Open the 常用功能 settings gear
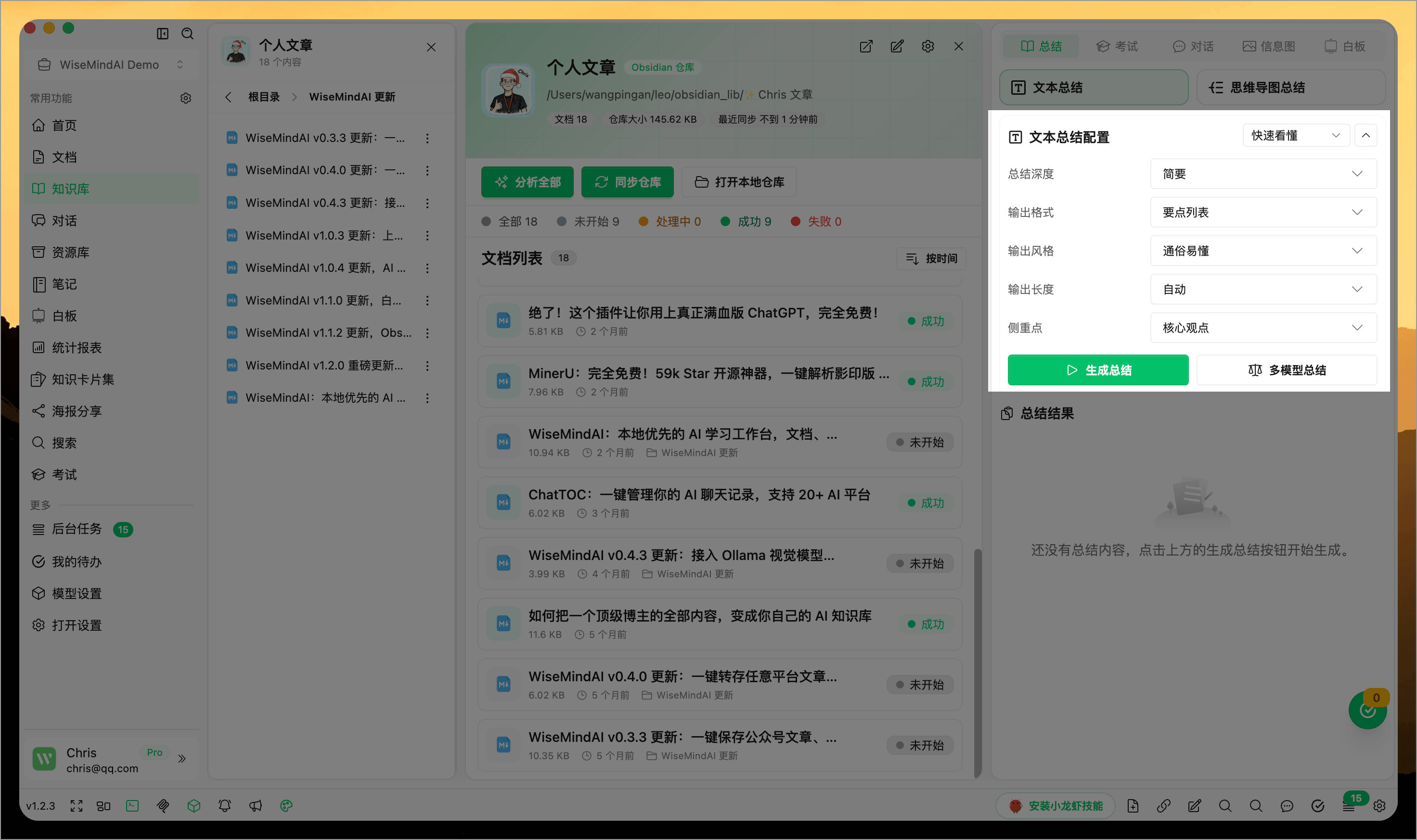 tap(186, 99)
